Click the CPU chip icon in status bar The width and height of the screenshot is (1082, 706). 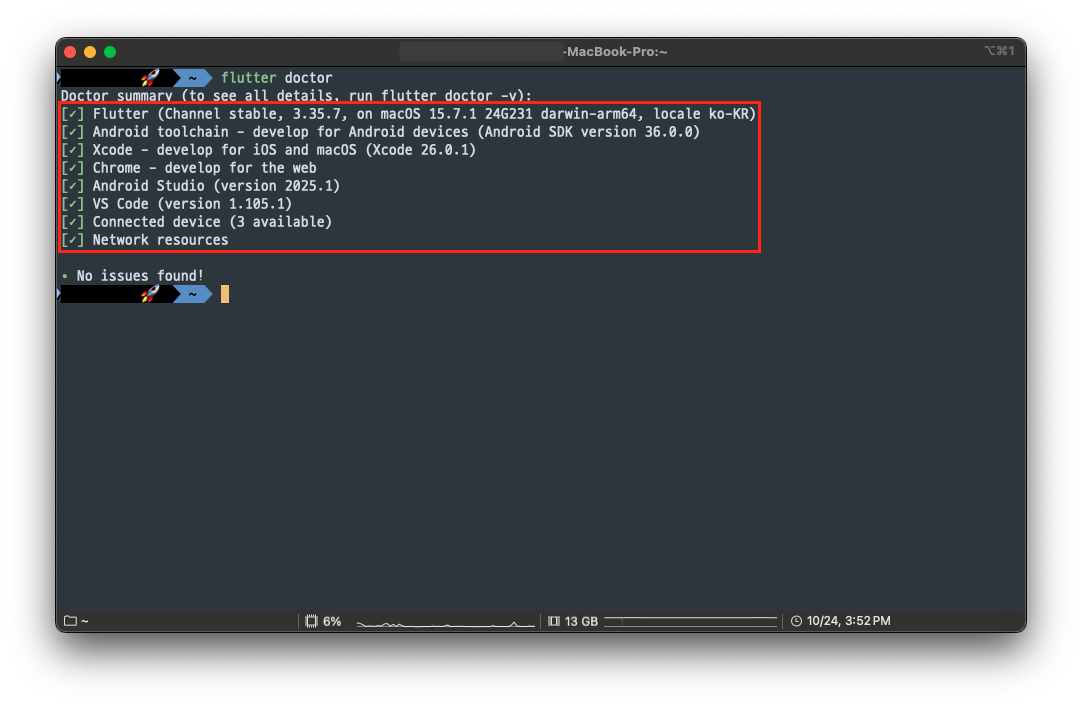click(311, 621)
